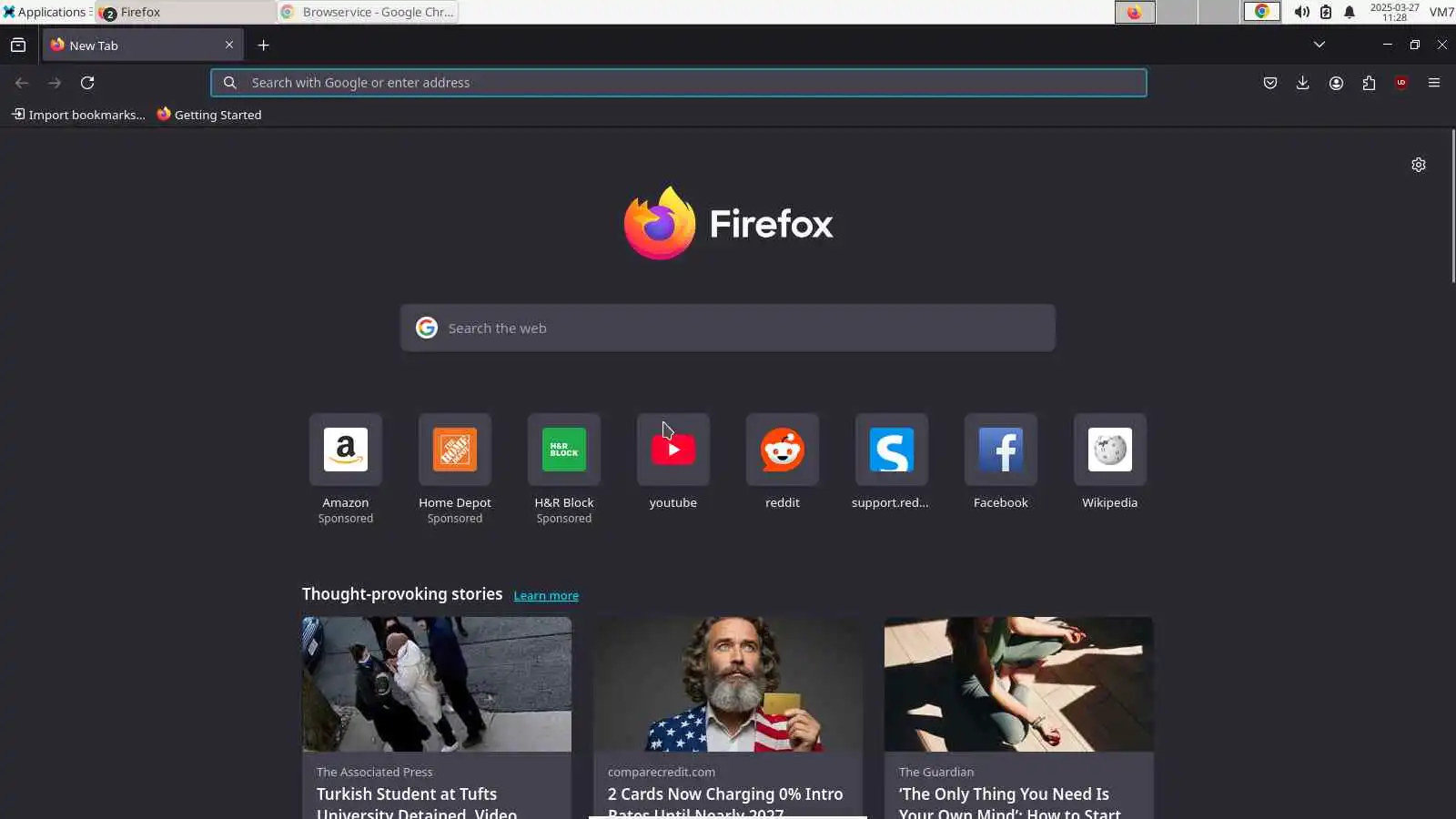Open the Applications menu in the top panel

tap(45, 12)
